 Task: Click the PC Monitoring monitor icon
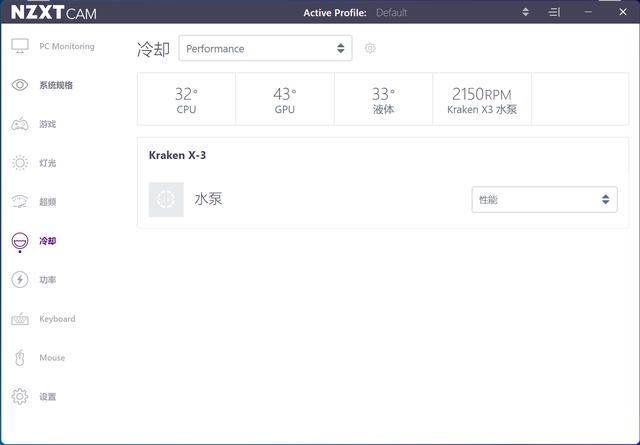coord(20,46)
